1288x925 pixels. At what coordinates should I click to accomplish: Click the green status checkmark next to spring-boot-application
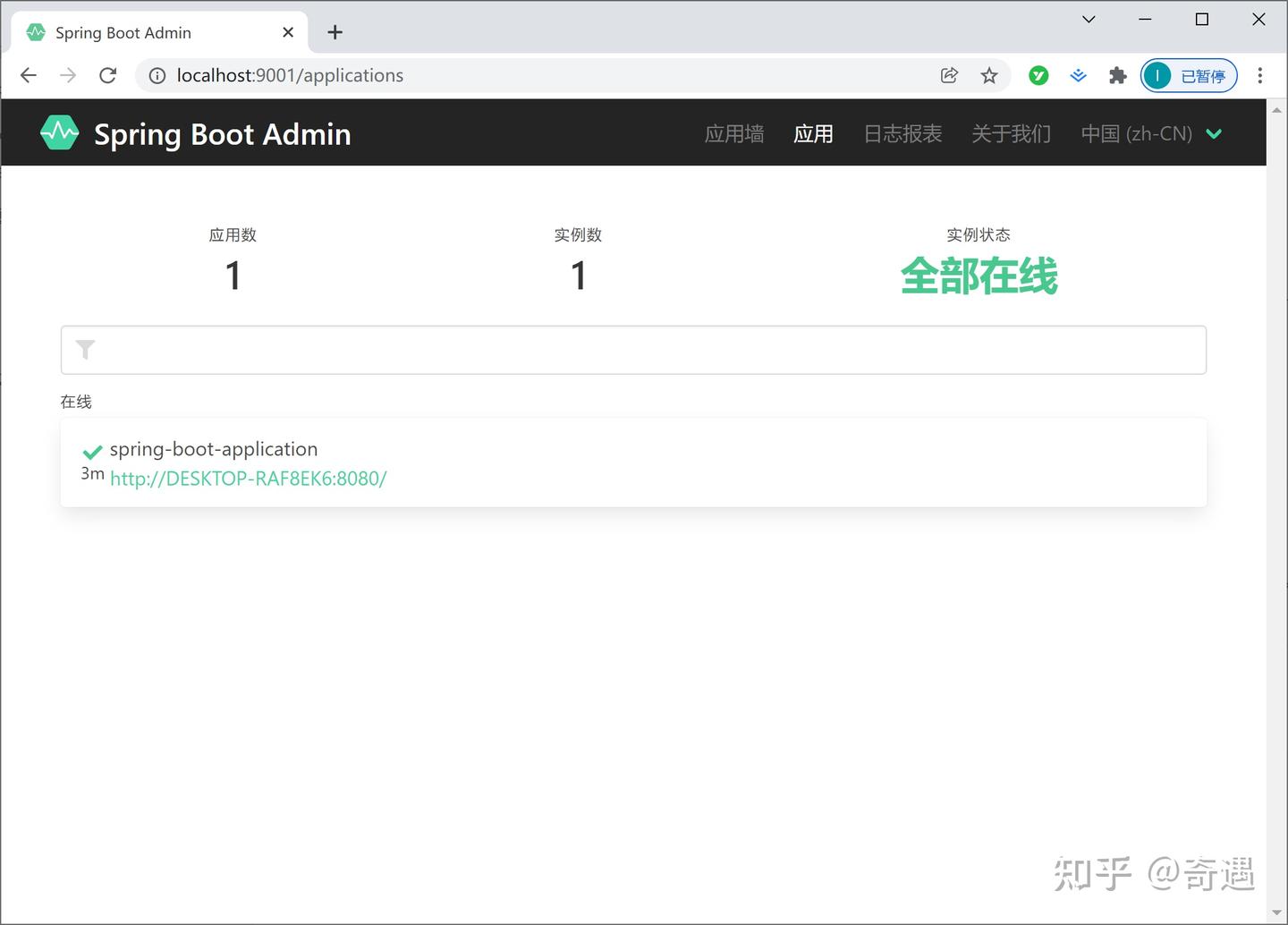(x=91, y=451)
